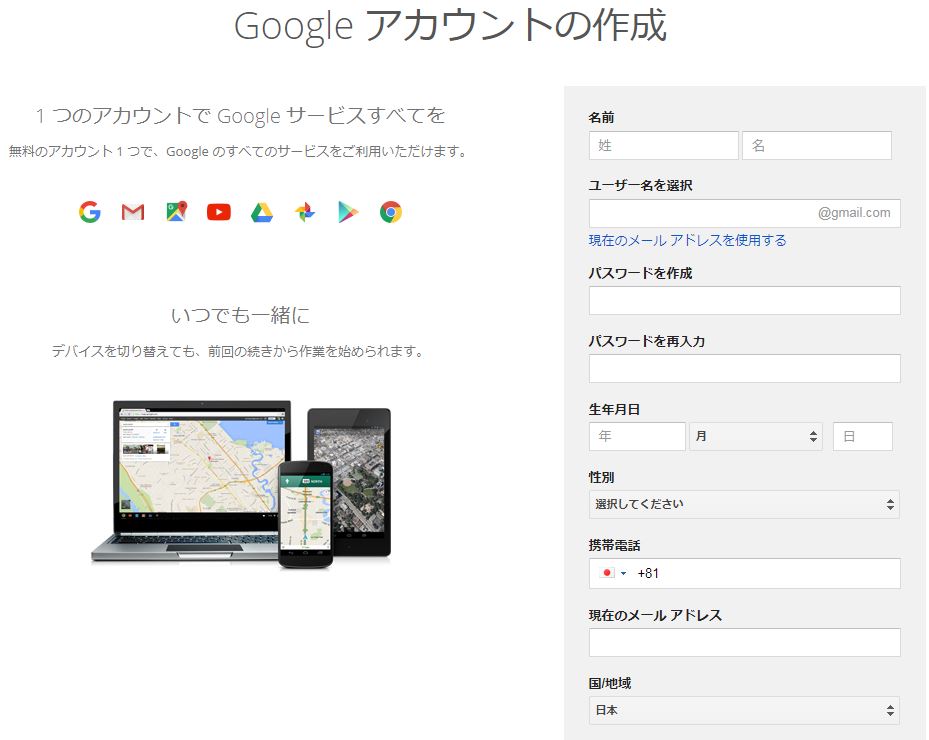
Task: Open the 月 month dropdown
Action: 755,437
